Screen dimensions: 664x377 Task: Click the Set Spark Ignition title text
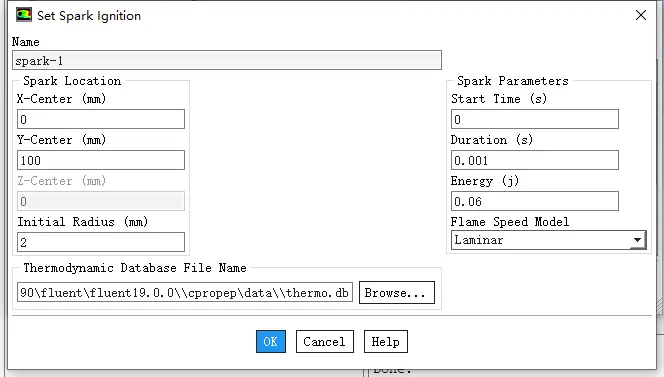tap(89, 16)
